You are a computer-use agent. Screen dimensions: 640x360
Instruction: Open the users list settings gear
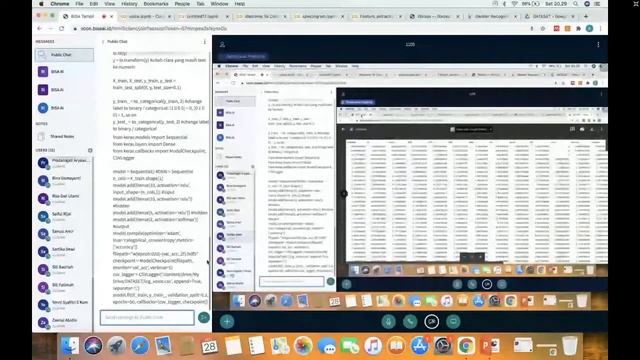(90, 150)
